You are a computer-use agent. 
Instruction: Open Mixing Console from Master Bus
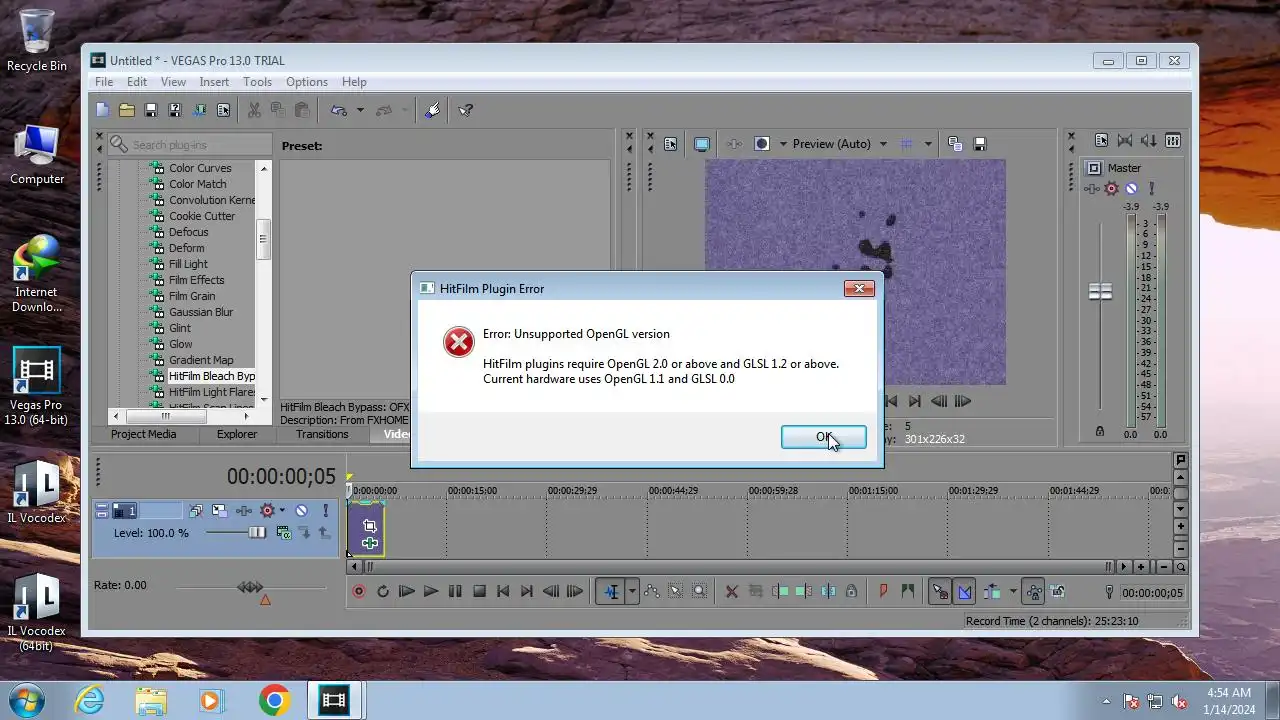tap(1173, 141)
